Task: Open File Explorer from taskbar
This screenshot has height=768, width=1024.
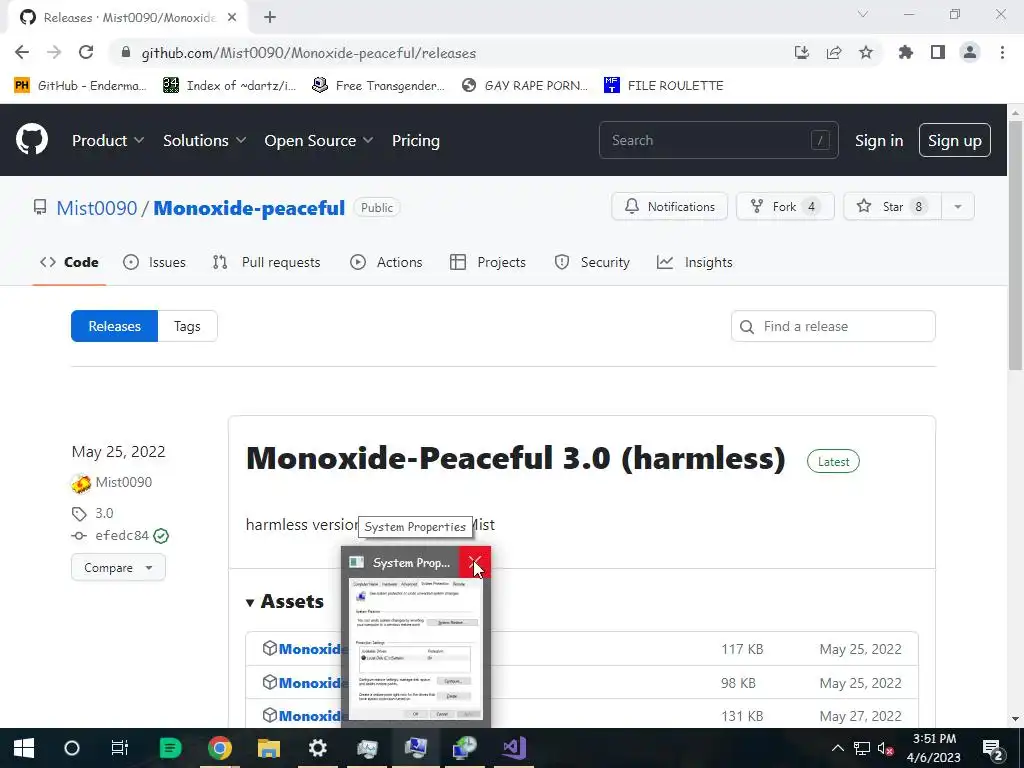Action: pos(268,748)
